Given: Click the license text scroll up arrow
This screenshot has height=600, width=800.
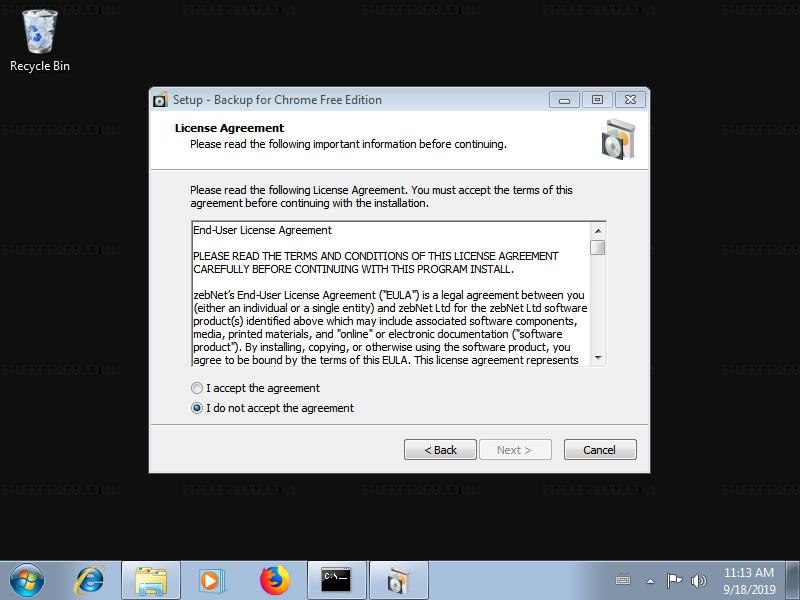Looking at the screenshot, I should pyautogui.click(x=598, y=231).
